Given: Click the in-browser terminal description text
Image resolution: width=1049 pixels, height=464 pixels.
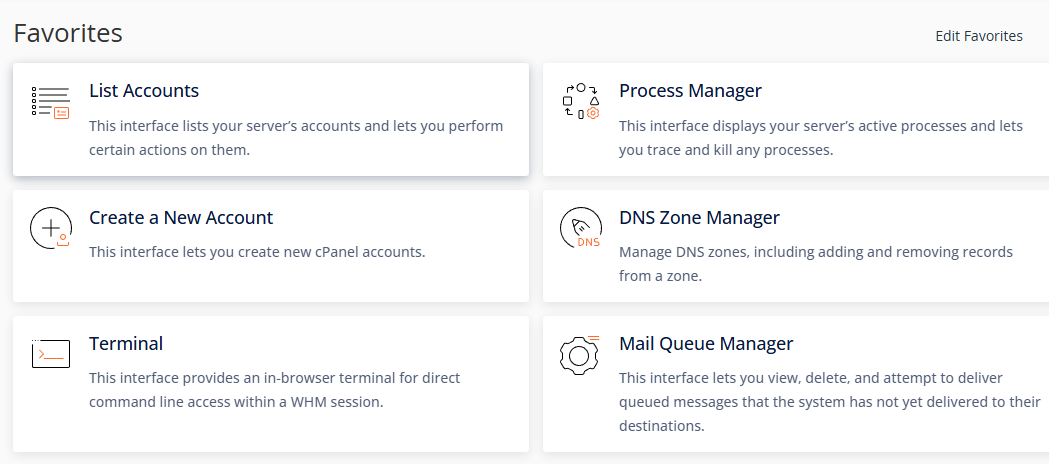Looking at the screenshot, I should 274,390.
